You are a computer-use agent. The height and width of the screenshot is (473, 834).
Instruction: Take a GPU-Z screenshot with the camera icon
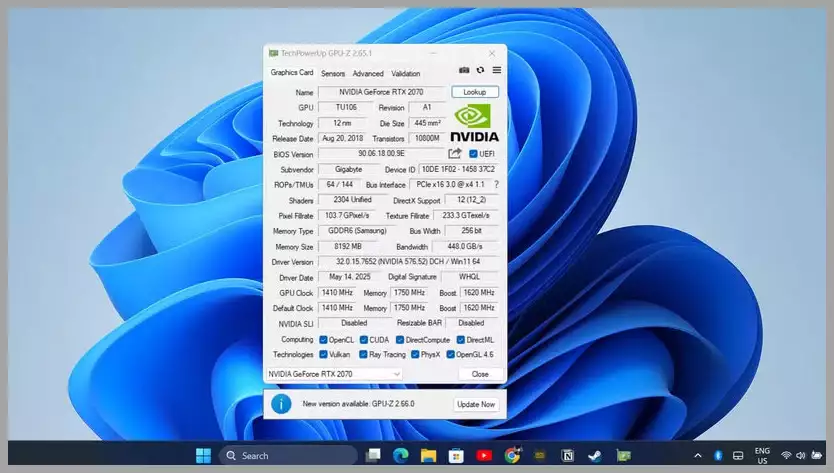point(464,70)
